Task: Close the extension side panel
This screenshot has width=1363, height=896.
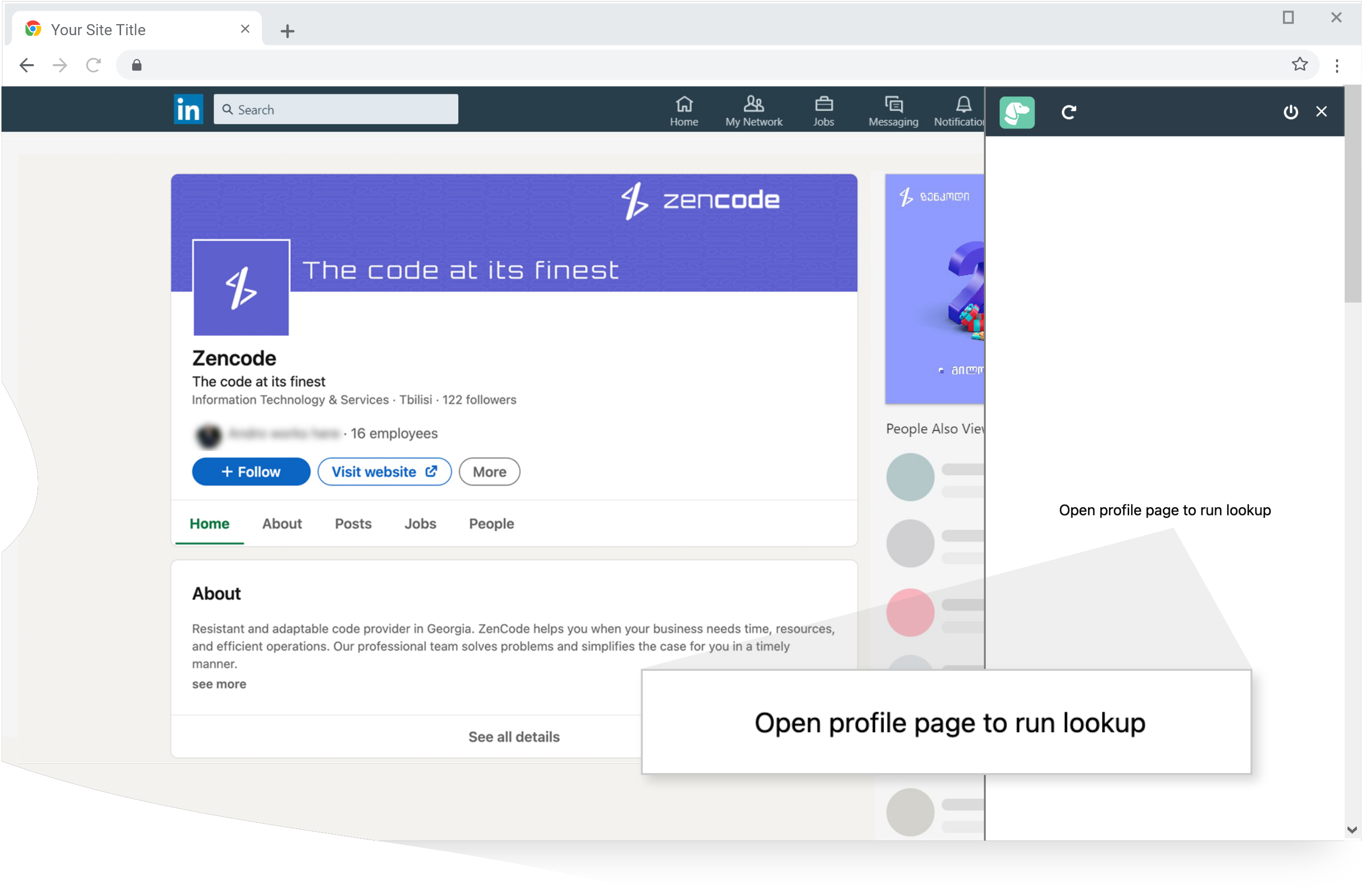Action: click(x=1321, y=112)
